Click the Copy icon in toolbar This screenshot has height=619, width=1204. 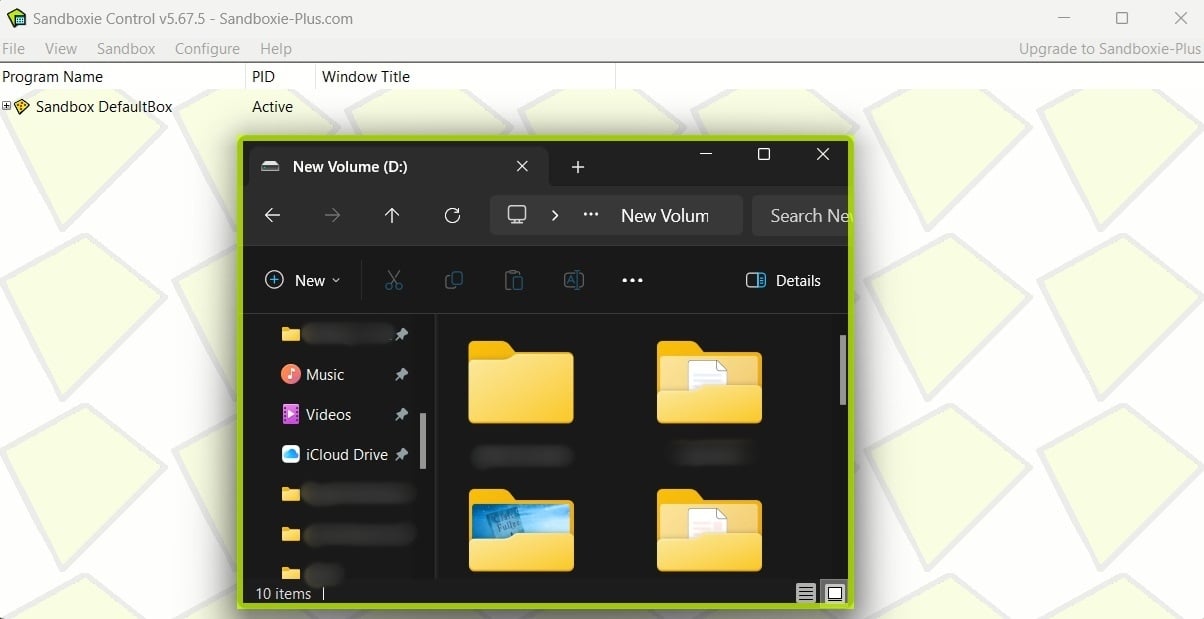[x=453, y=281]
